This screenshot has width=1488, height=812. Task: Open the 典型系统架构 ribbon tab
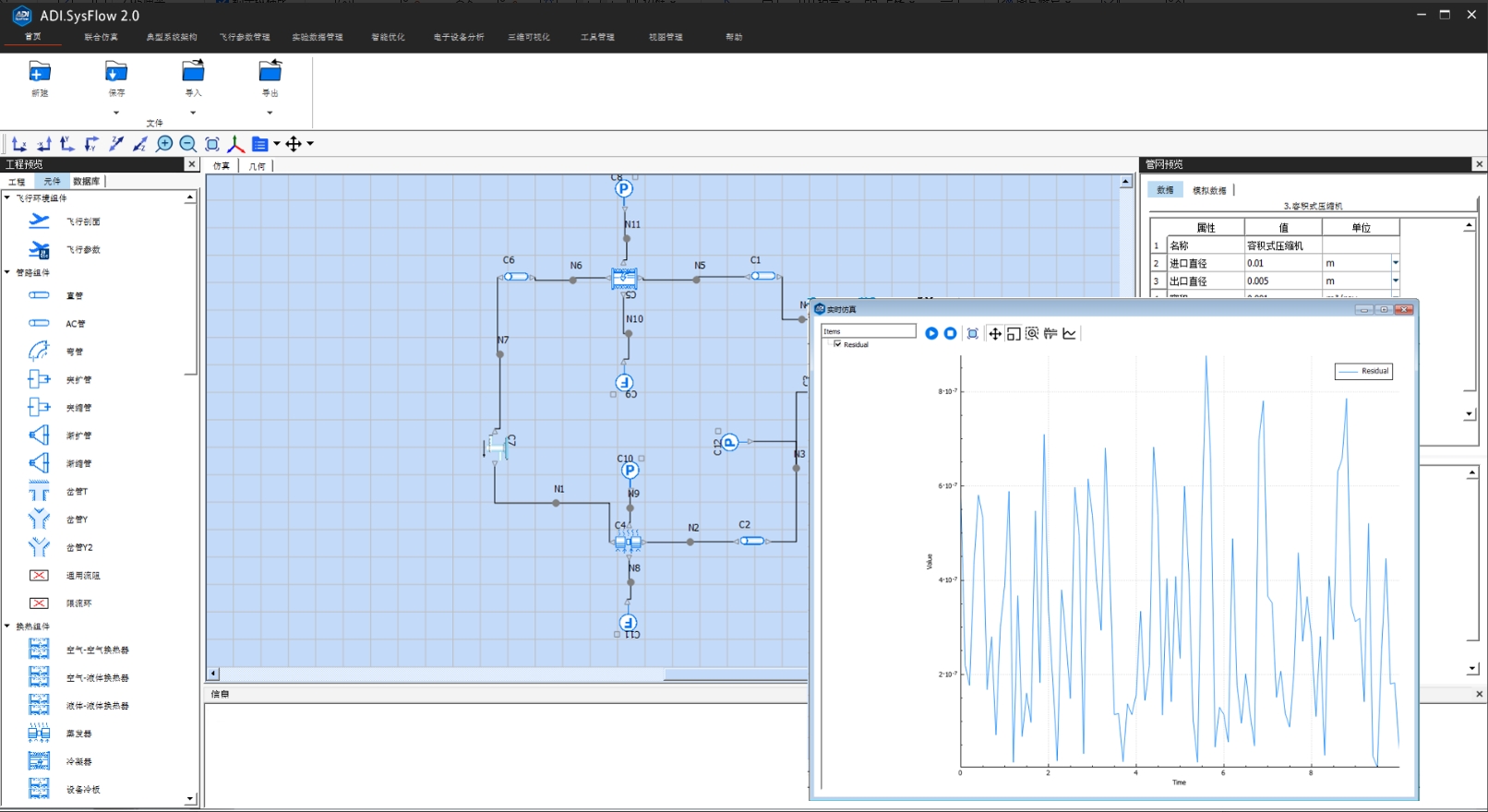pos(172,37)
